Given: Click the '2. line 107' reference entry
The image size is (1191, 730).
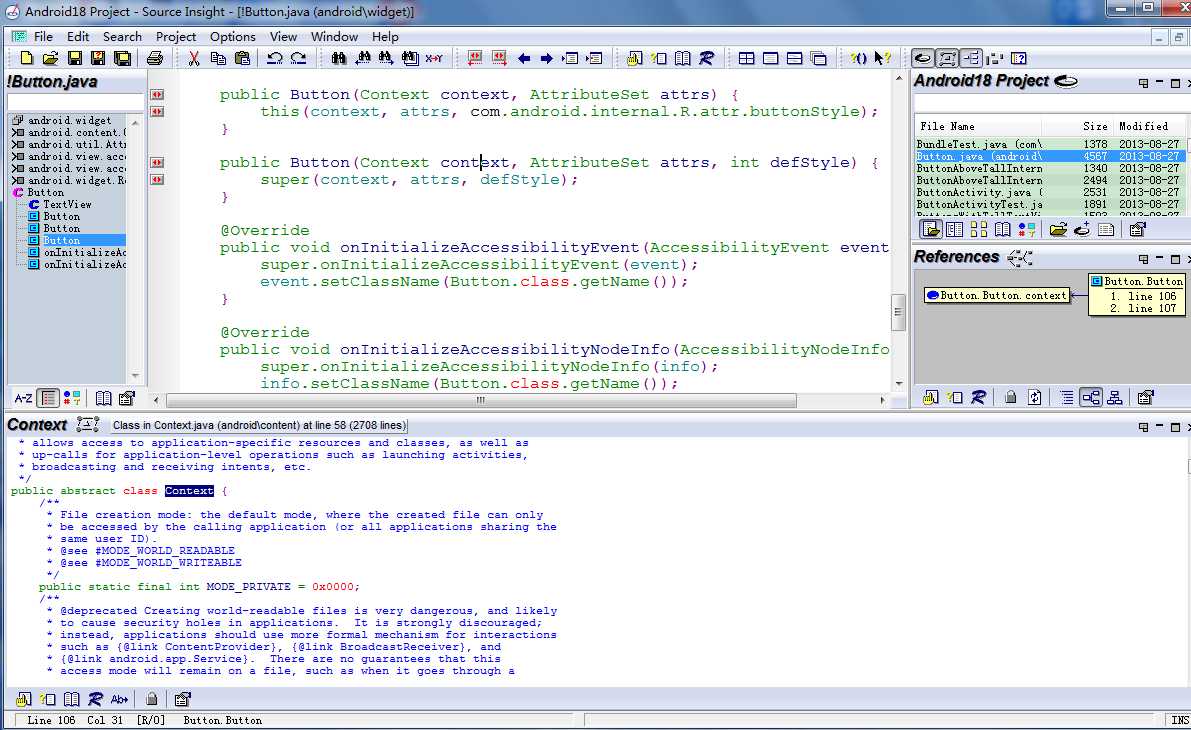Looking at the screenshot, I should (1143, 308).
